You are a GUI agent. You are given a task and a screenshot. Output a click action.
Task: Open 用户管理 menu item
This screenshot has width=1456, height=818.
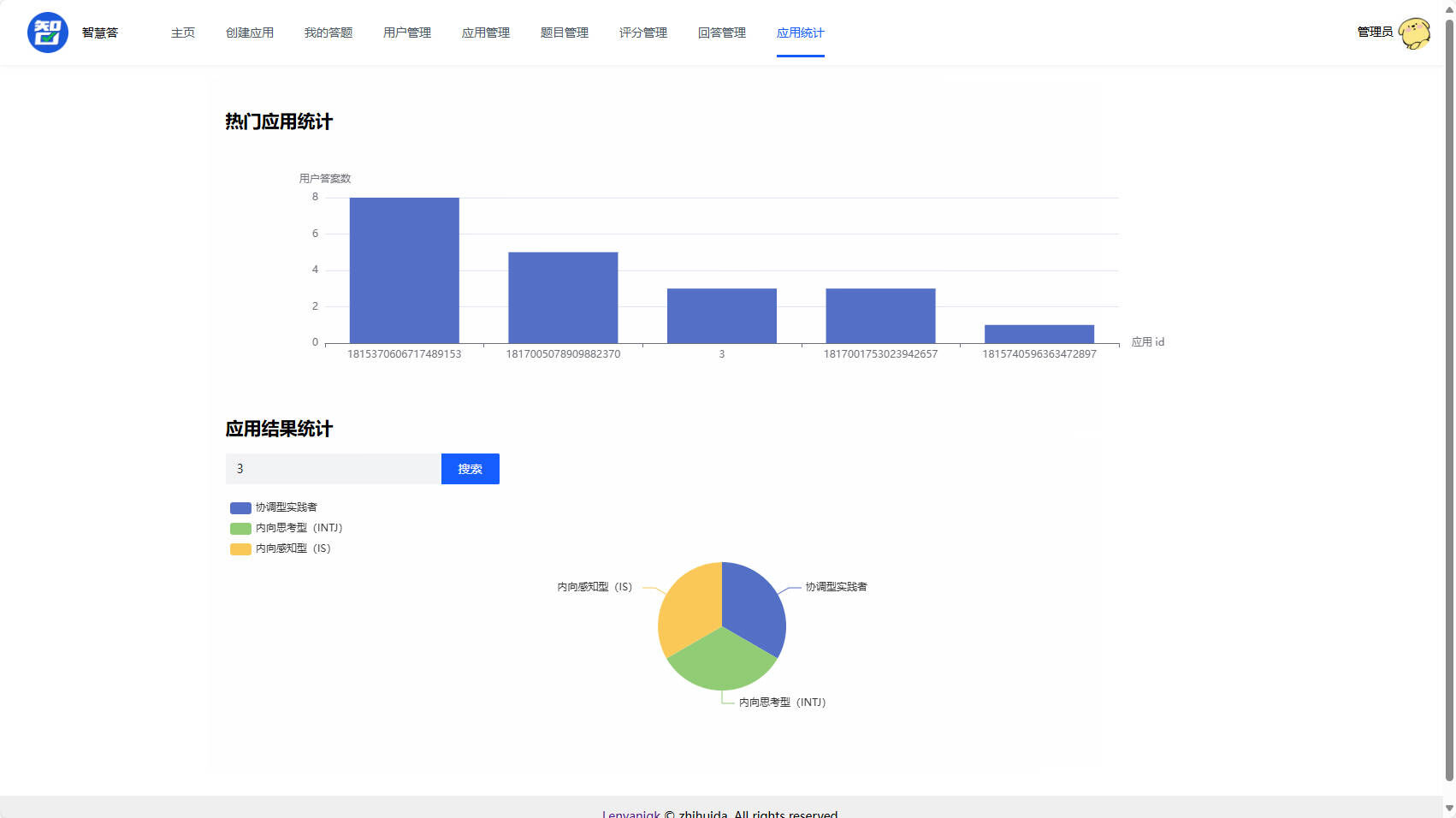coord(407,33)
